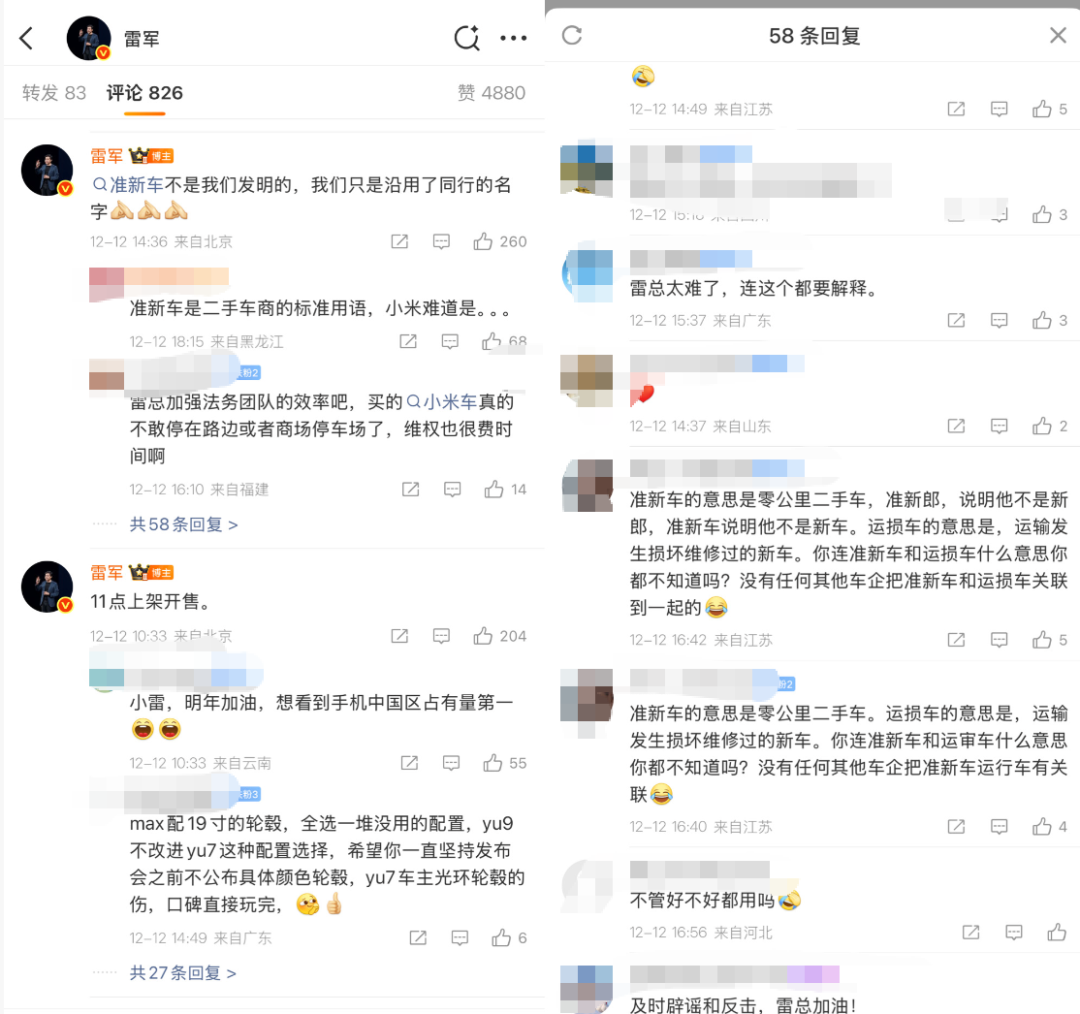Viewport: 1080px width, 1014px height.
Task: Open the 小米车 search link
Action: (442, 402)
